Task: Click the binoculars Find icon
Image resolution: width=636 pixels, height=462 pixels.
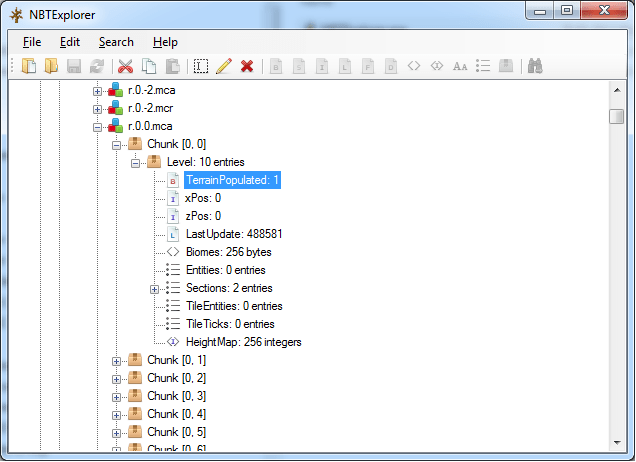Action: pos(535,66)
